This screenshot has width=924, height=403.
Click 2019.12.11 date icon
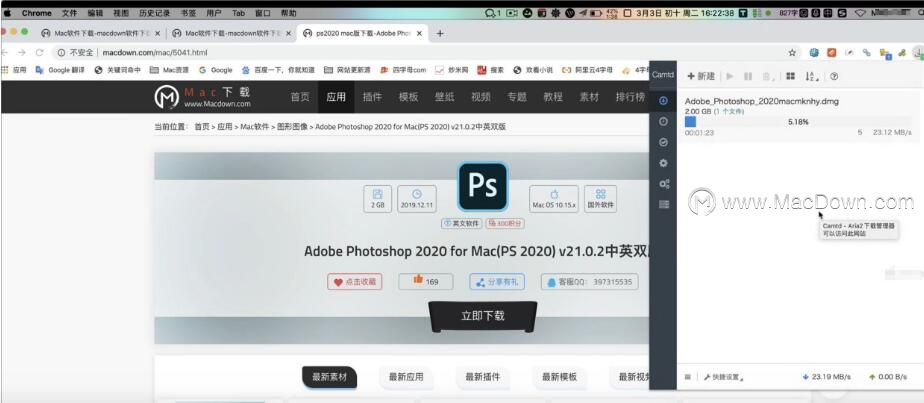click(x=417, y=199)
